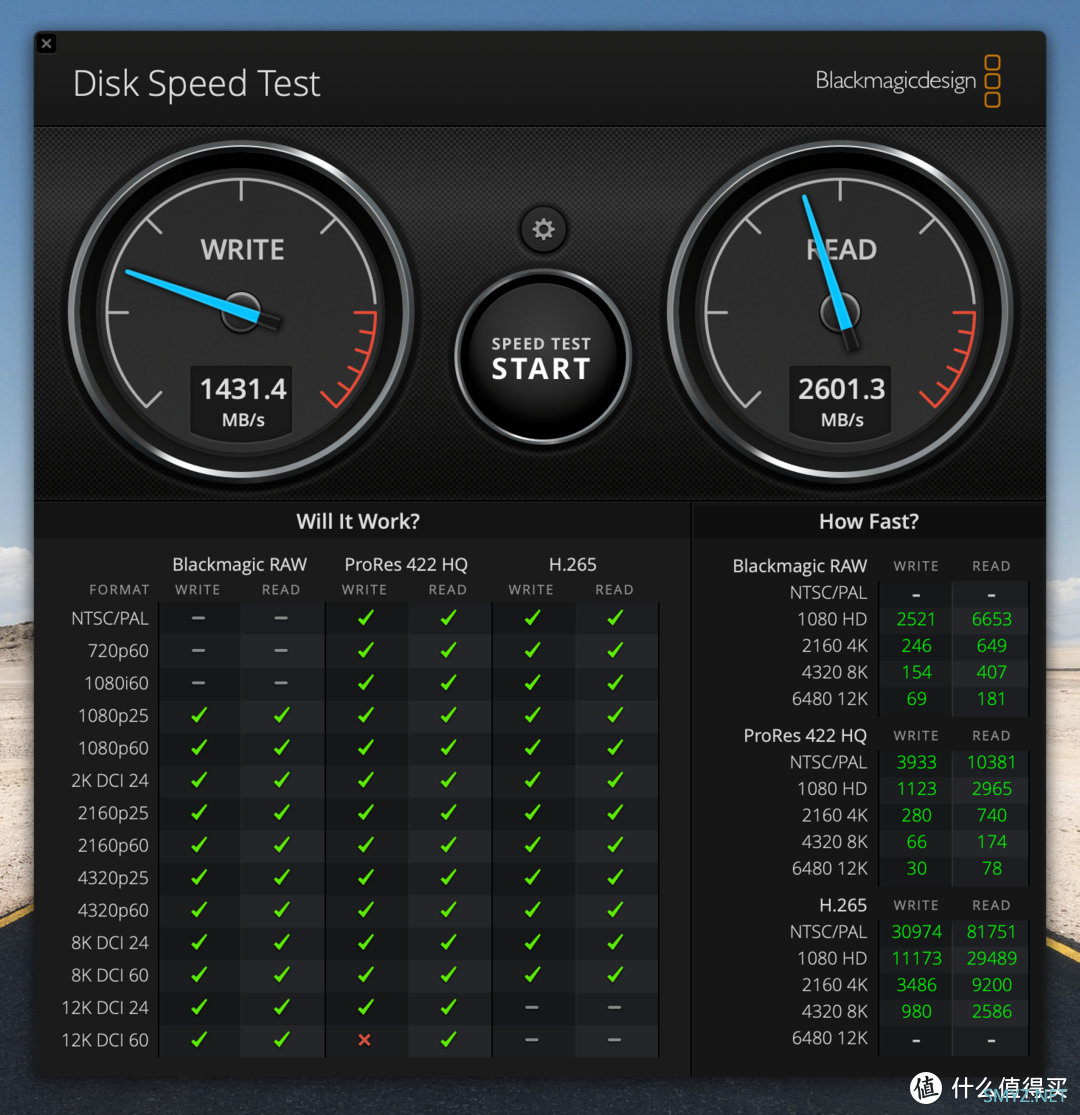Click H.265 1080 HD write value 11173
Screen dimensions: 1080x1115
(x=916, y=959)
